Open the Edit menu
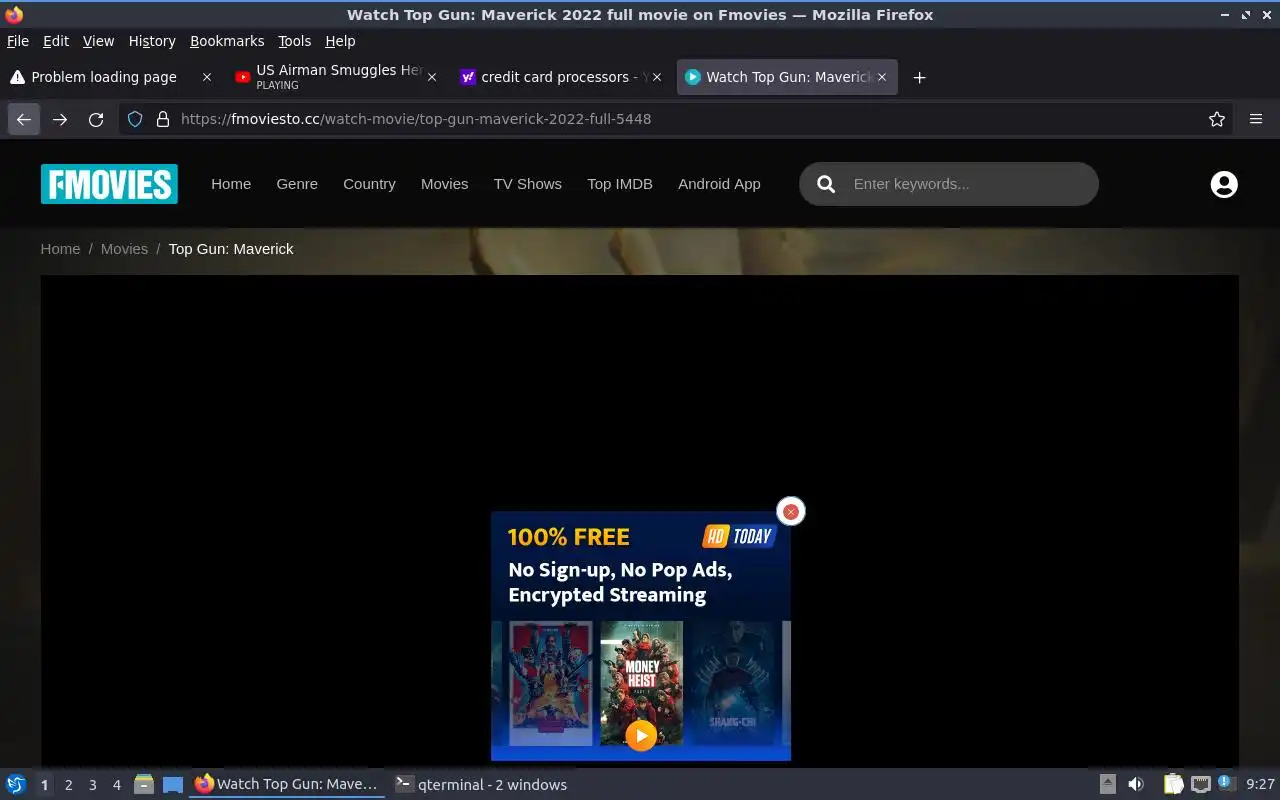The image size is (1280, 800). click(x=56, y=41)
